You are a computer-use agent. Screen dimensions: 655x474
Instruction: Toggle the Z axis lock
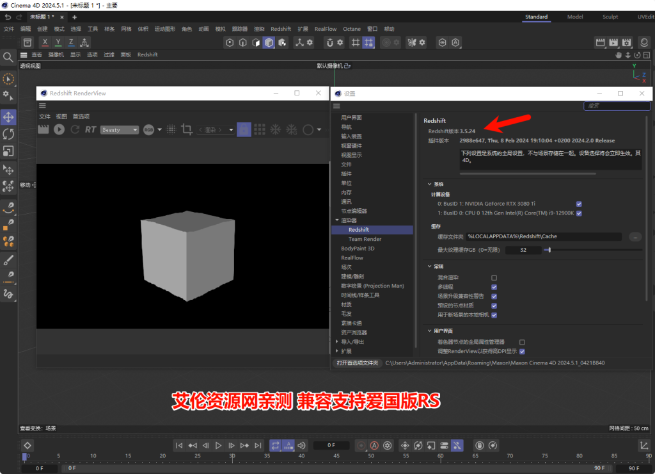point(71,42)
